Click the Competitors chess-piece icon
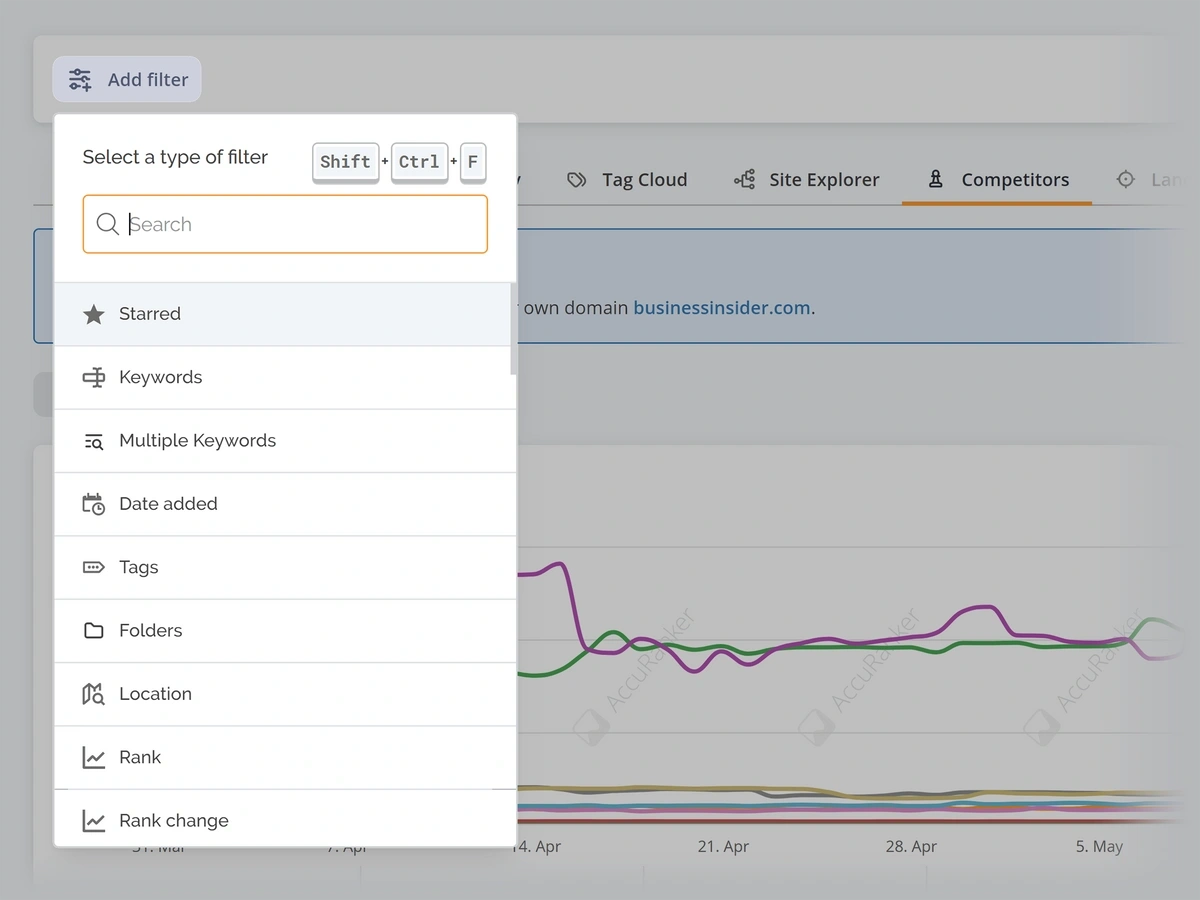1200x900 pixels. click(x=935, y=180)
